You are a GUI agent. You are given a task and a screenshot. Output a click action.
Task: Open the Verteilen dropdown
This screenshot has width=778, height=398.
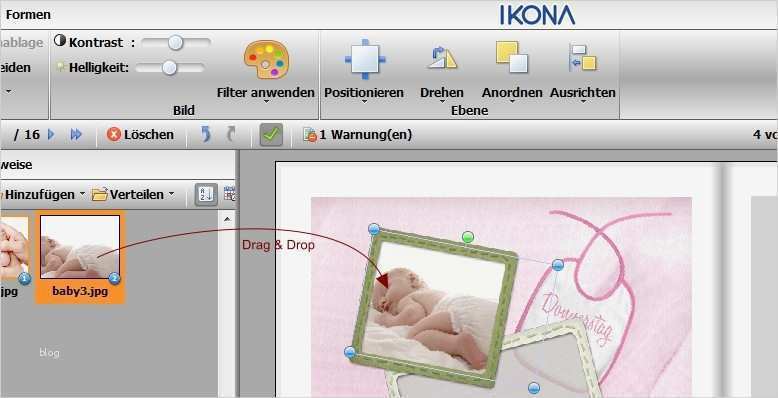[x=134, y=194]
